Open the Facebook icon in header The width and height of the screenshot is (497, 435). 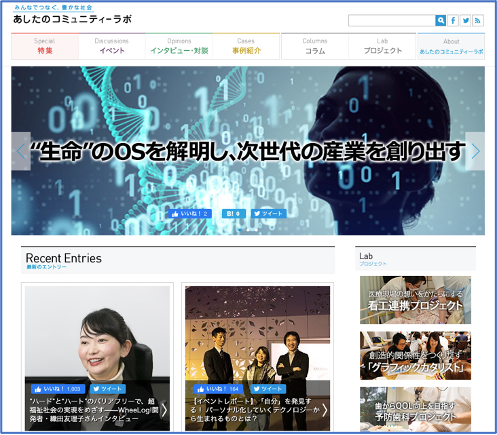coord(453,21)
